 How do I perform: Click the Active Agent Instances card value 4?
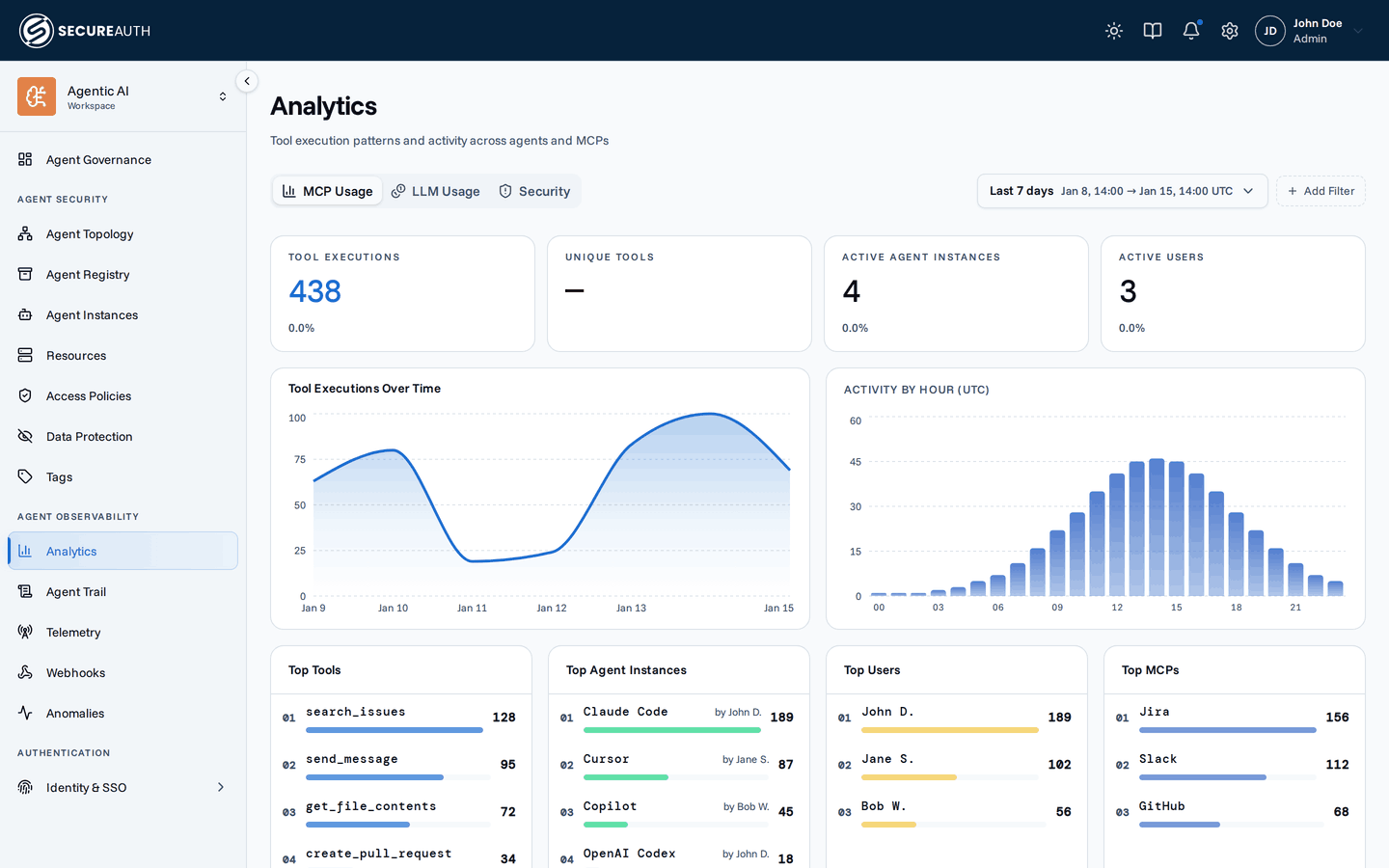[x=851, y=291]
